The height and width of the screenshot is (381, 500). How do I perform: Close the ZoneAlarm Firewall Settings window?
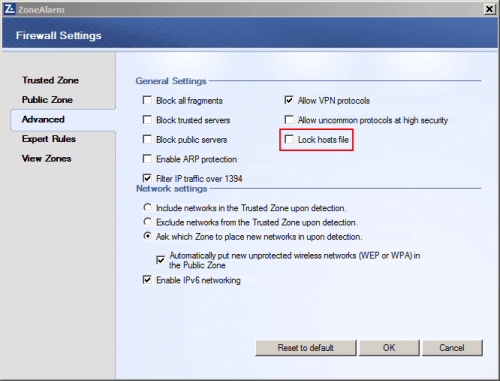(x=489, y=9)
